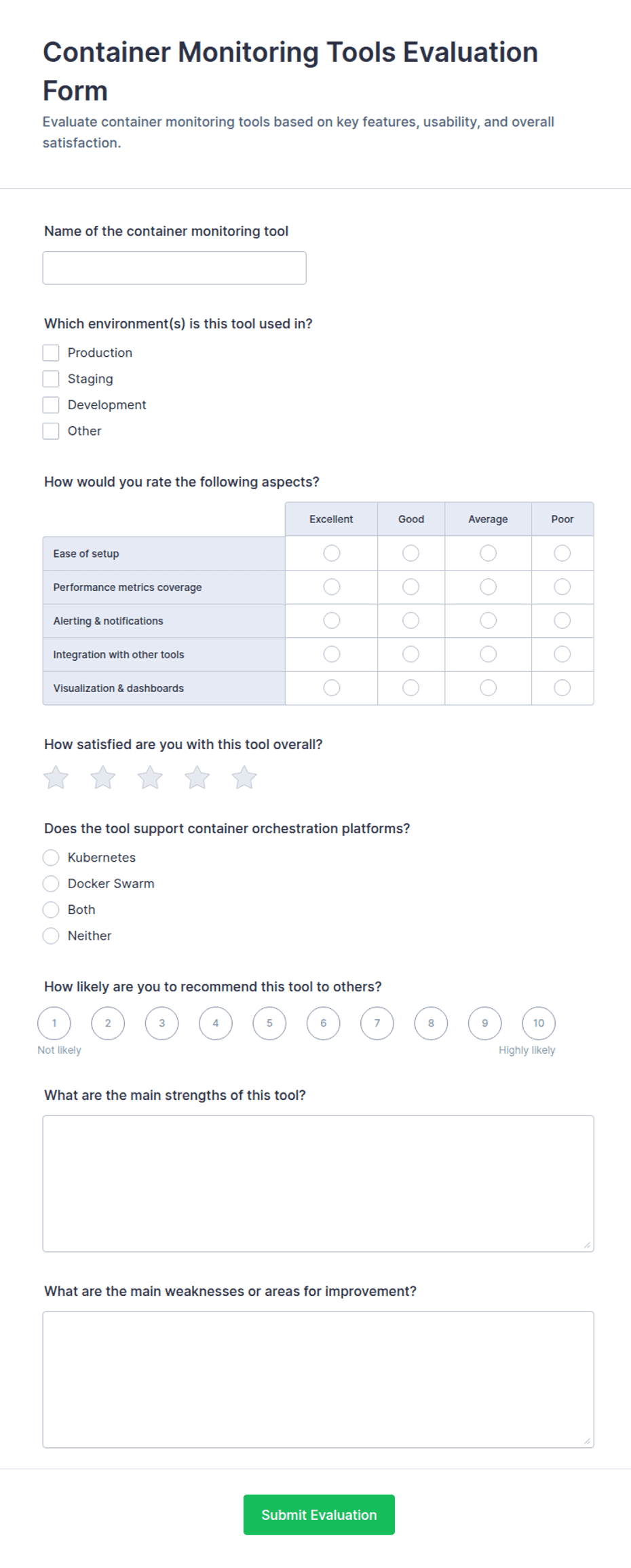Click the third satisfaction star

pyautogui.click(x=150, y=778)
